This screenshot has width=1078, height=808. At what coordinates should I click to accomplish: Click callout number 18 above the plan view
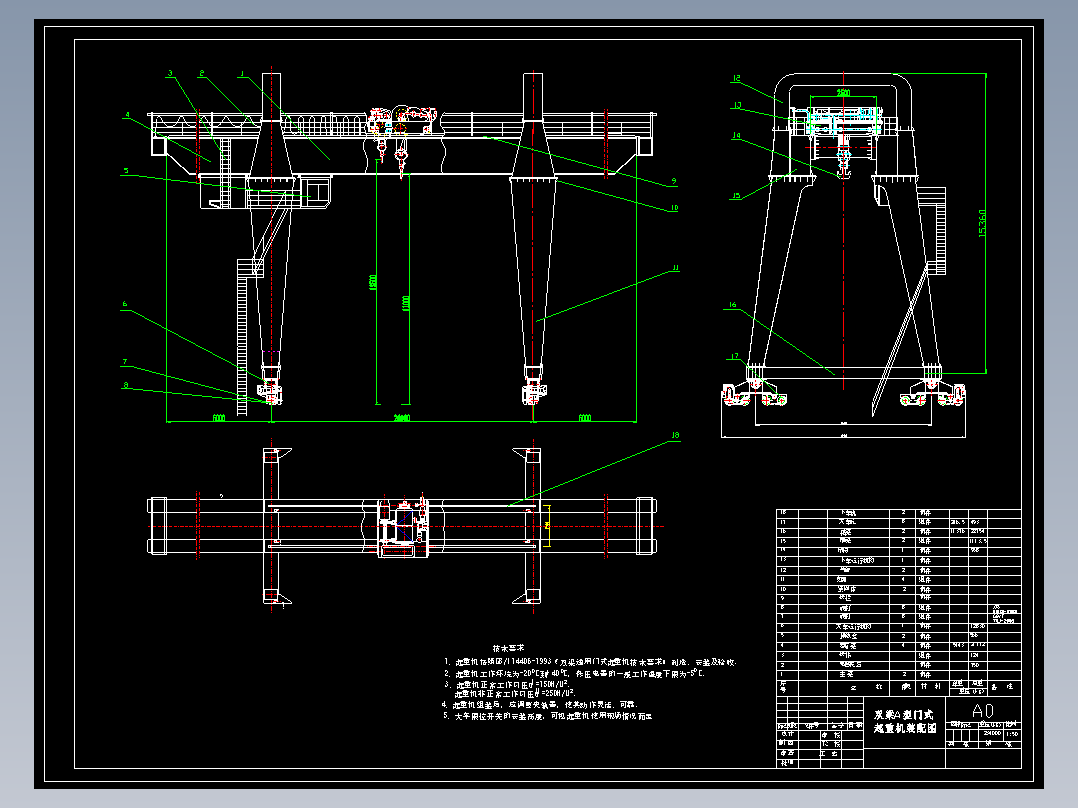pyautogui.click(x=675, y=435)
